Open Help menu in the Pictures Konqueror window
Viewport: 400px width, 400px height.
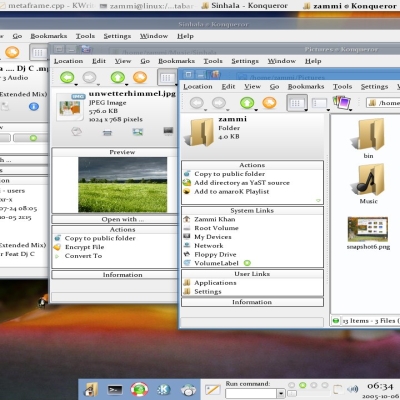point(313,61)
